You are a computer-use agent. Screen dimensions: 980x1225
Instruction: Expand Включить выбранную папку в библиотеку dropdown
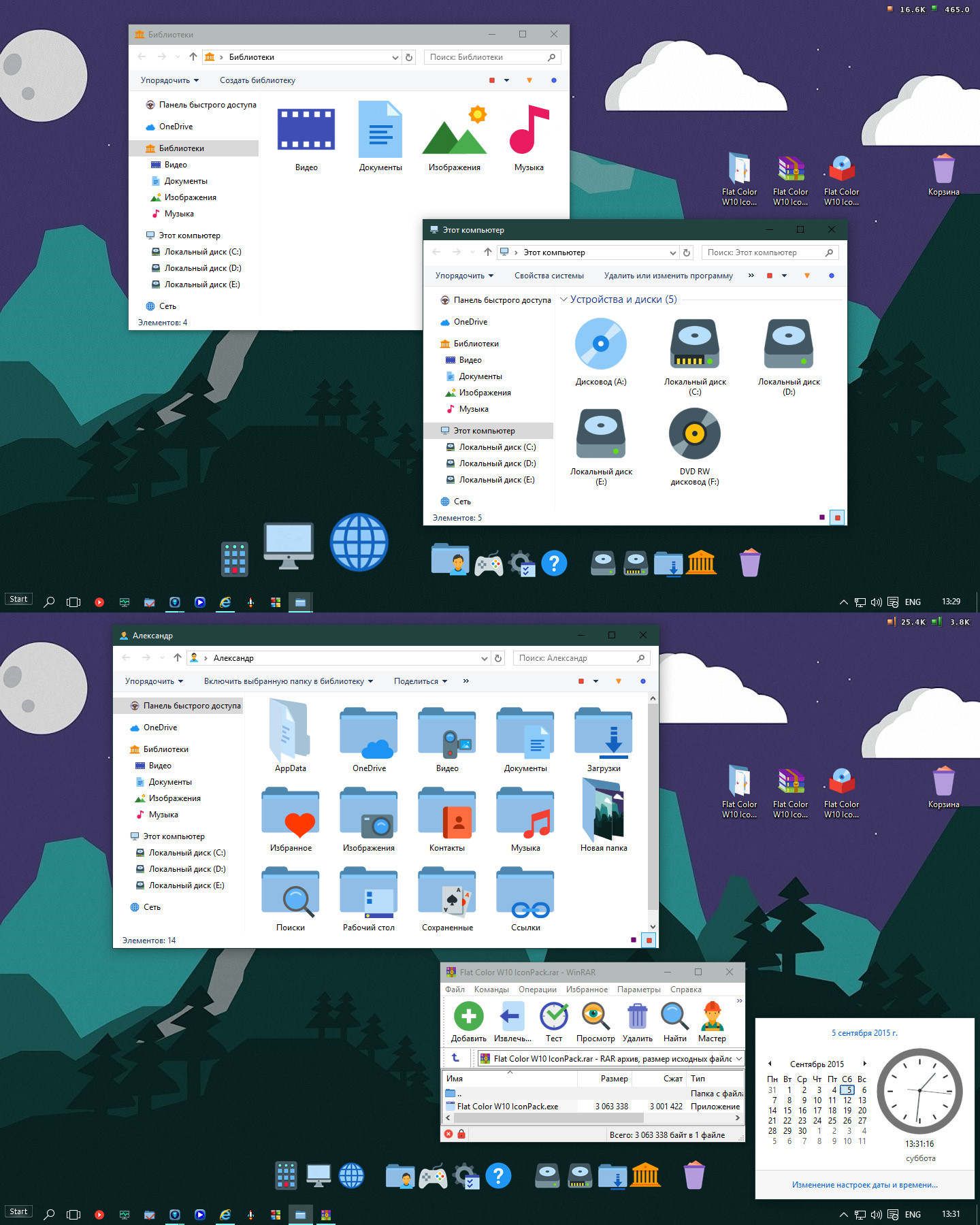[289, 681]
